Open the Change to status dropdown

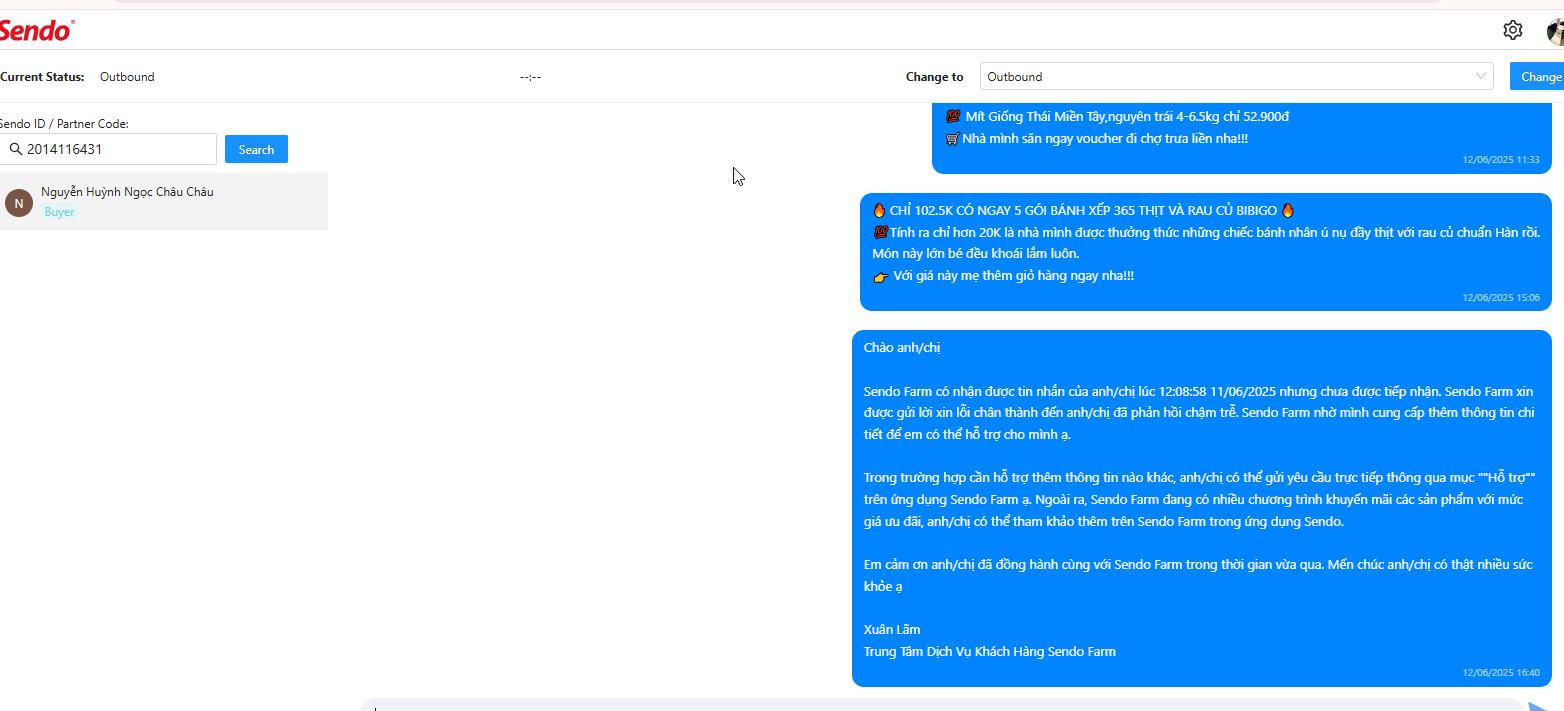click(1236, 77)
